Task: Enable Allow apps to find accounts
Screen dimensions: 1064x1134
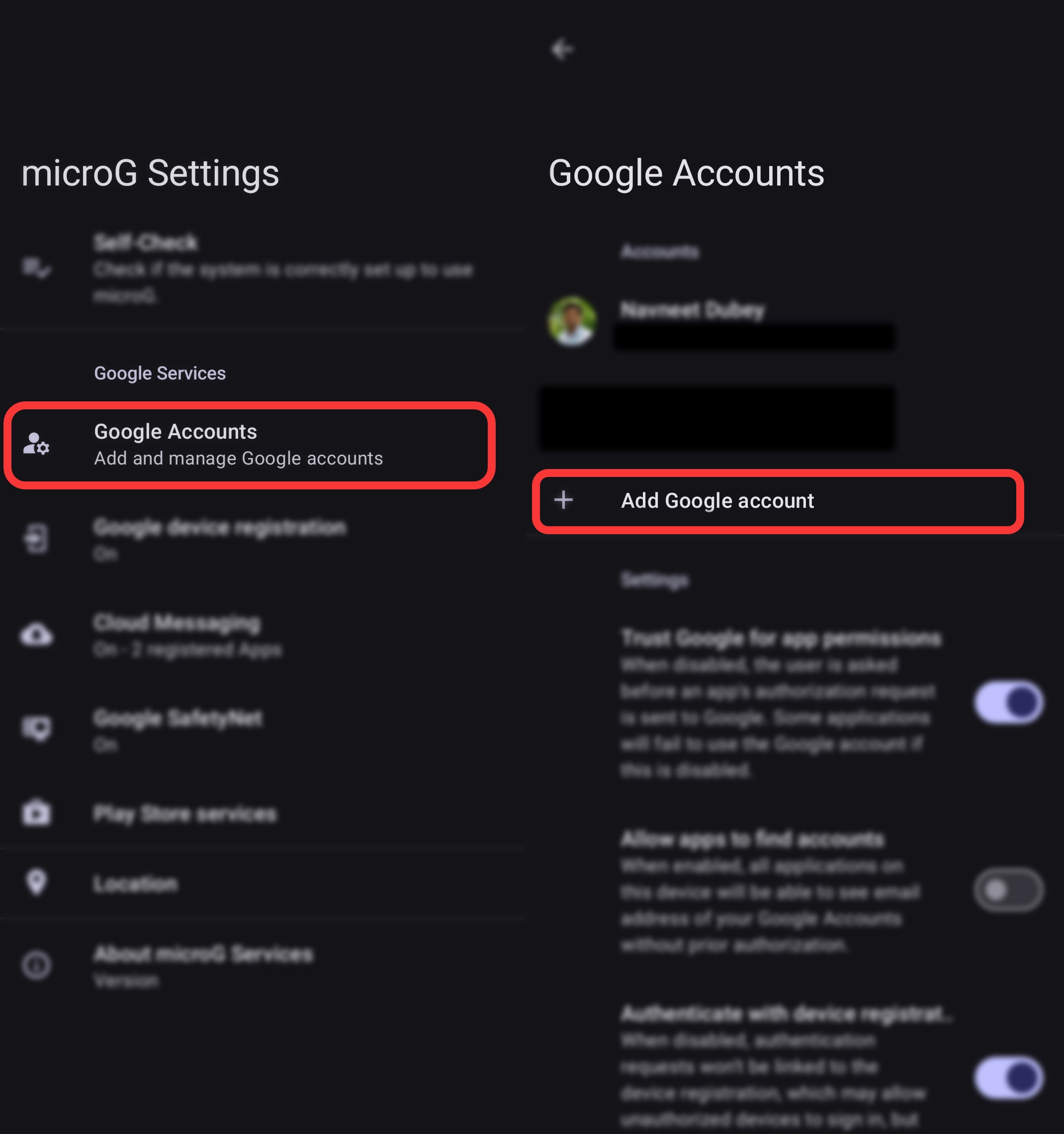Action: pyautogui.click(x=1008, y=890)
